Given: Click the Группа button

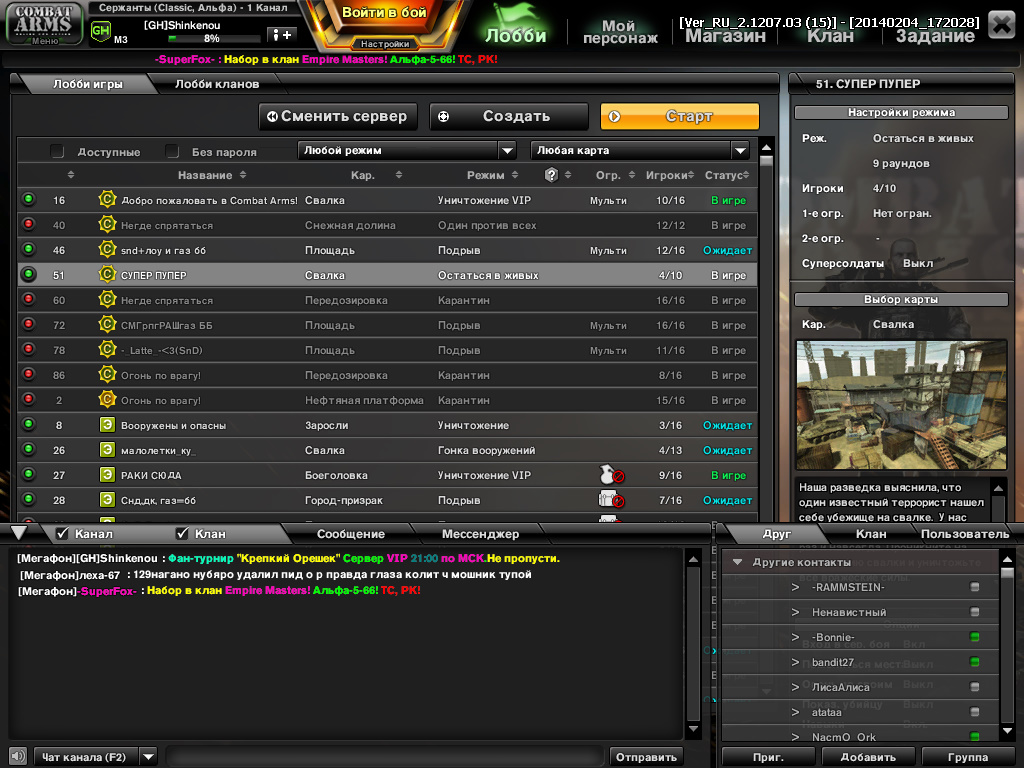Looking at the screenshot, I should coord(967,757).
